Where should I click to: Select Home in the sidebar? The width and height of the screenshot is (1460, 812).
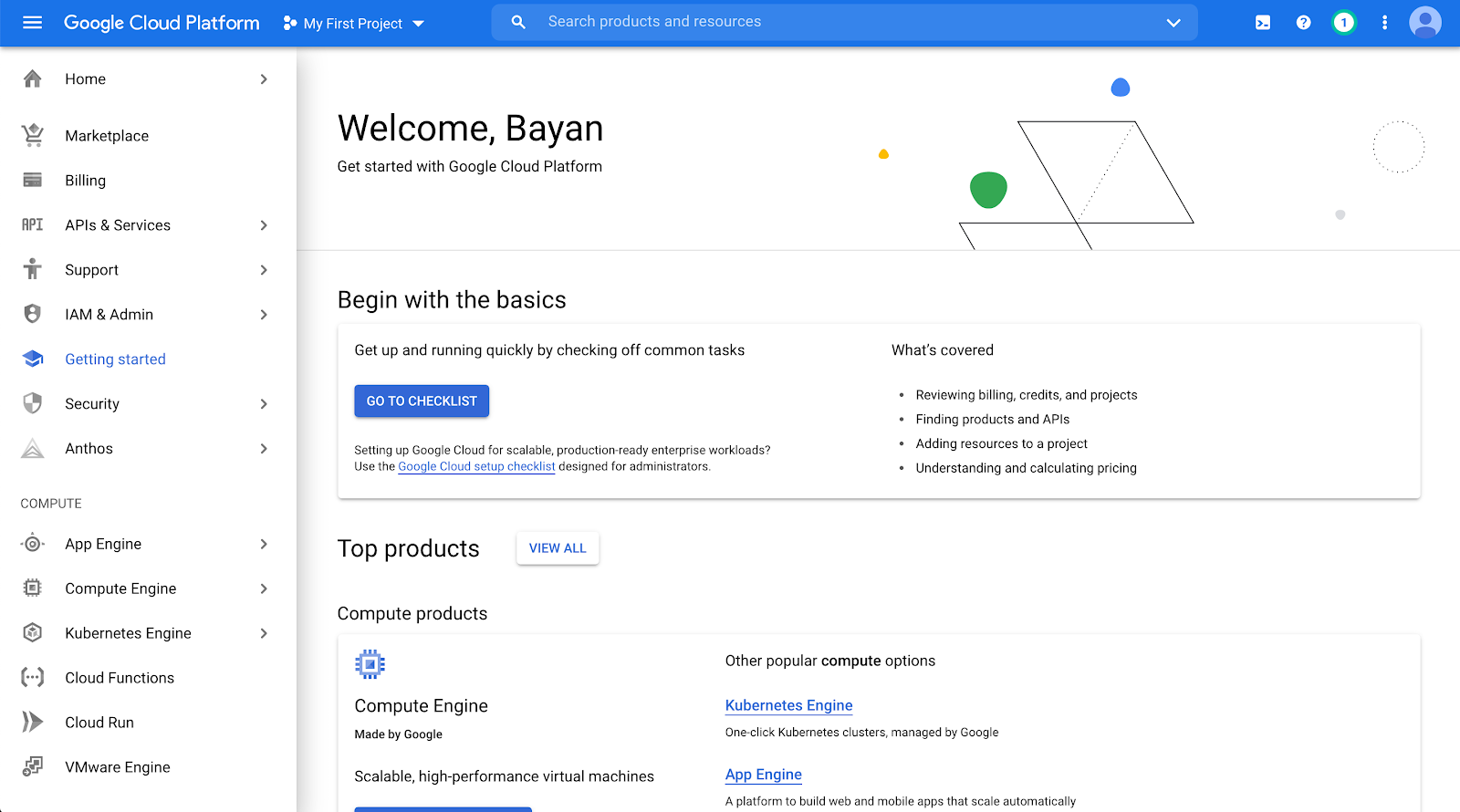[x=148, y=79]
